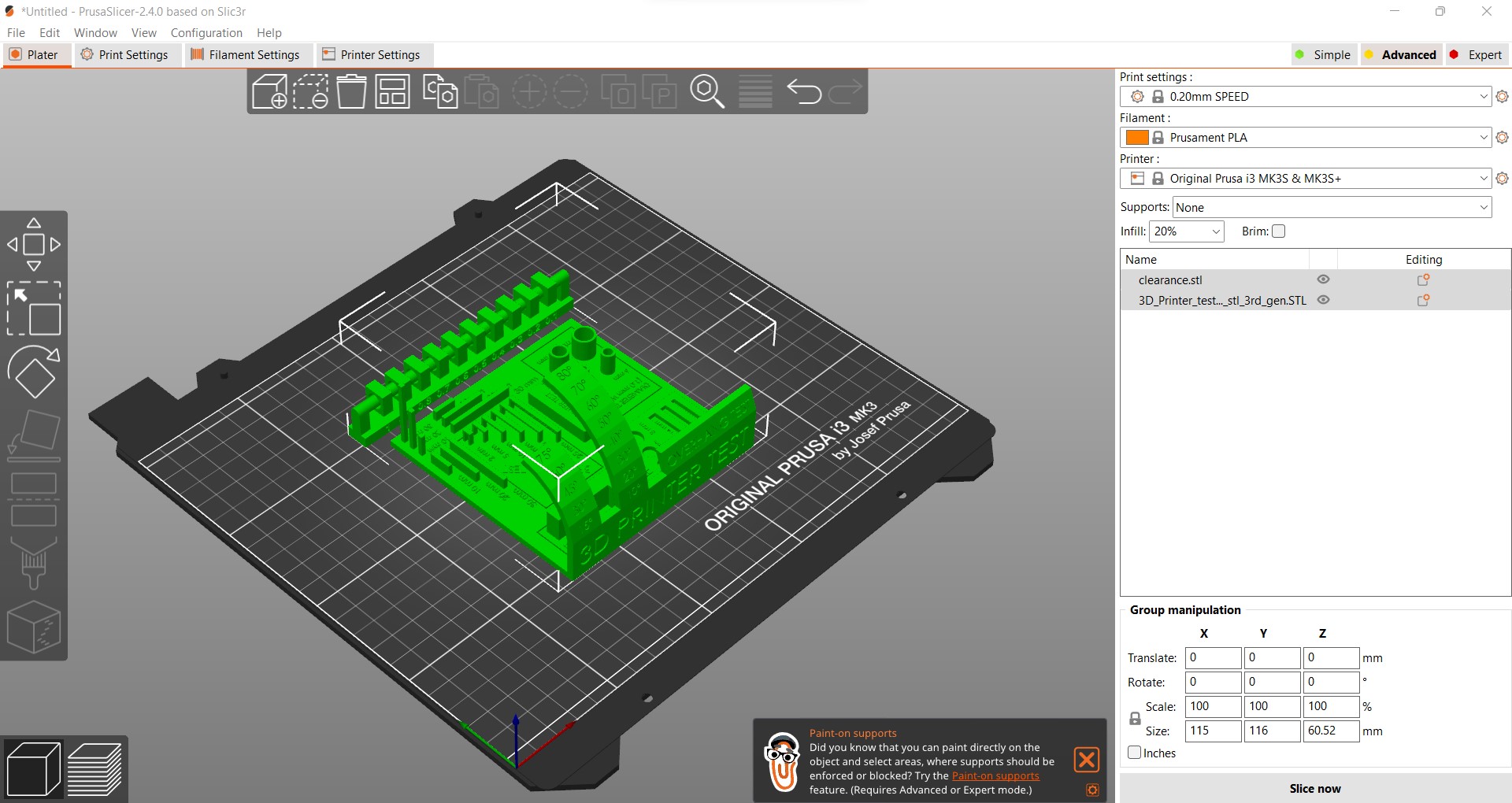
Task: Toggle the scale proportions lock icon
Action: [x=1135, y=719]
